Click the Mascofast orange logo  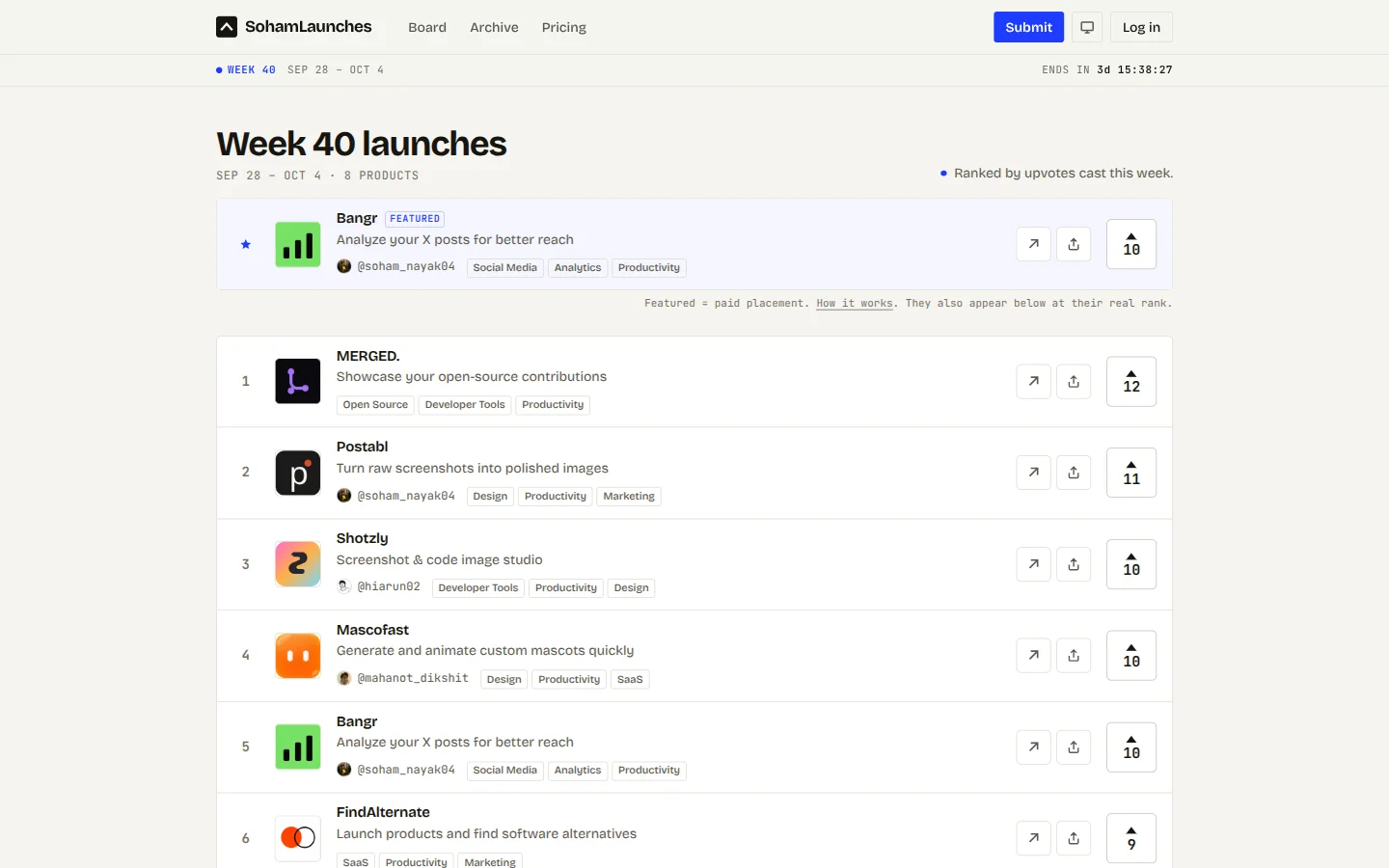coord(298,656)
